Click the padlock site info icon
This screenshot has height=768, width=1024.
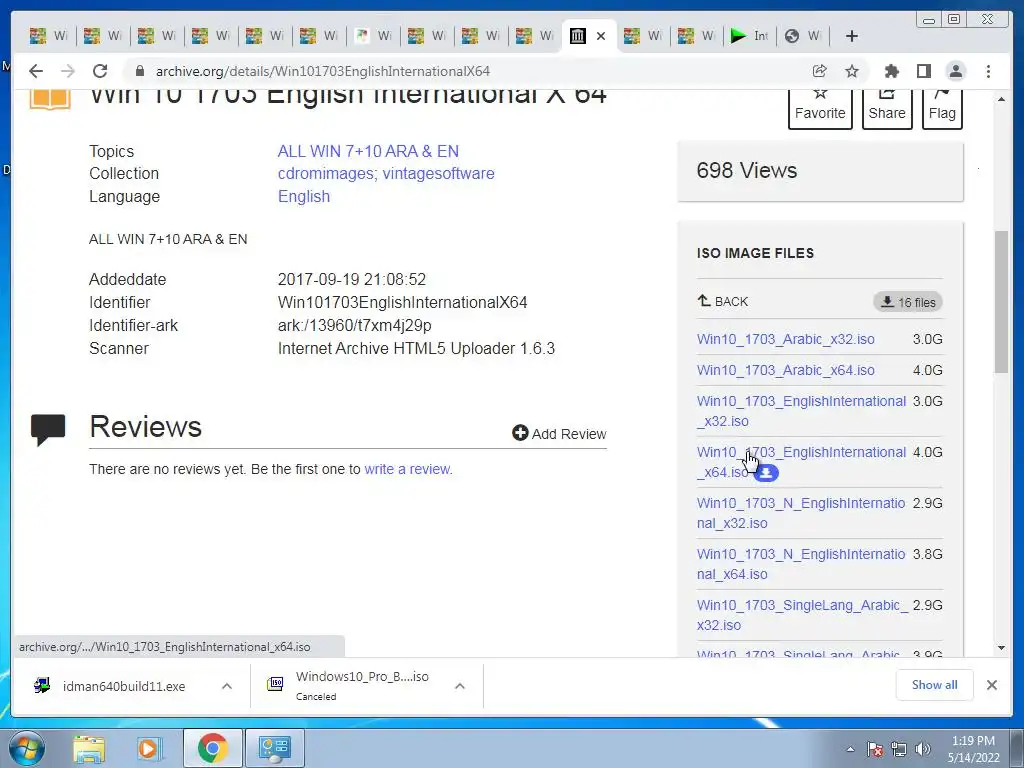click(139, 71)
